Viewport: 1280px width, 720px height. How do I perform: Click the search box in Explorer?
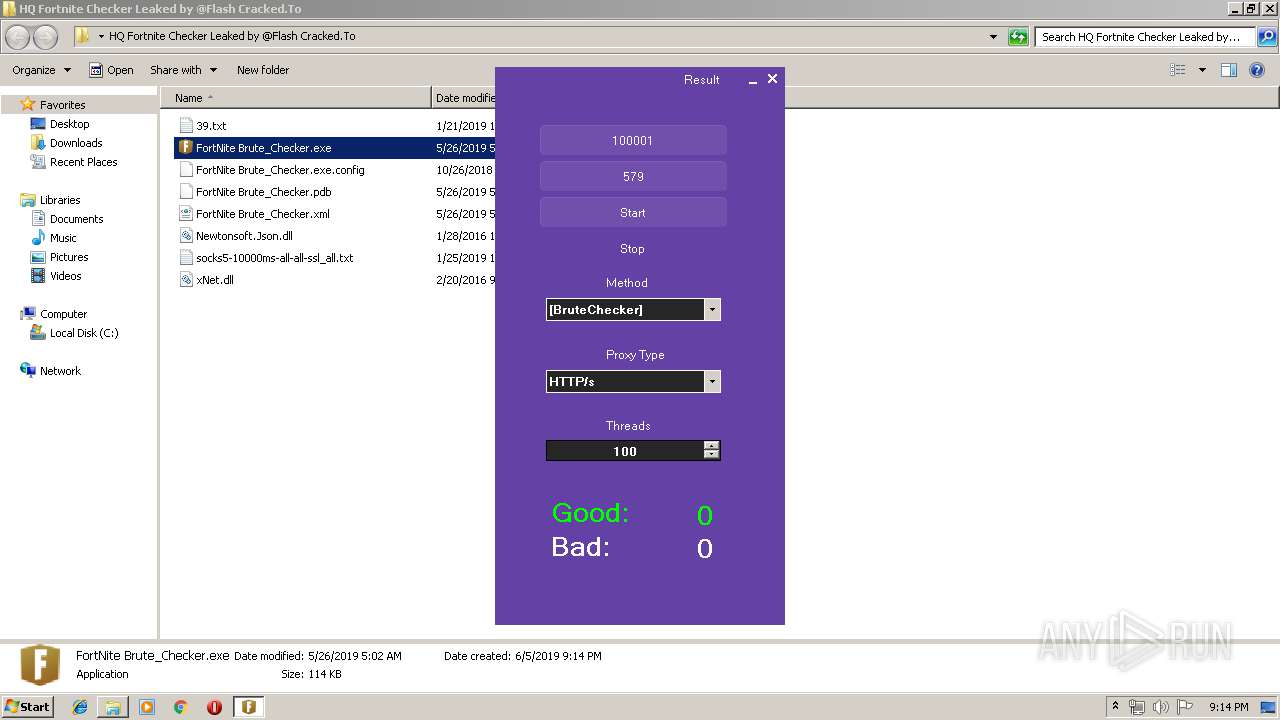point(1145,37)
